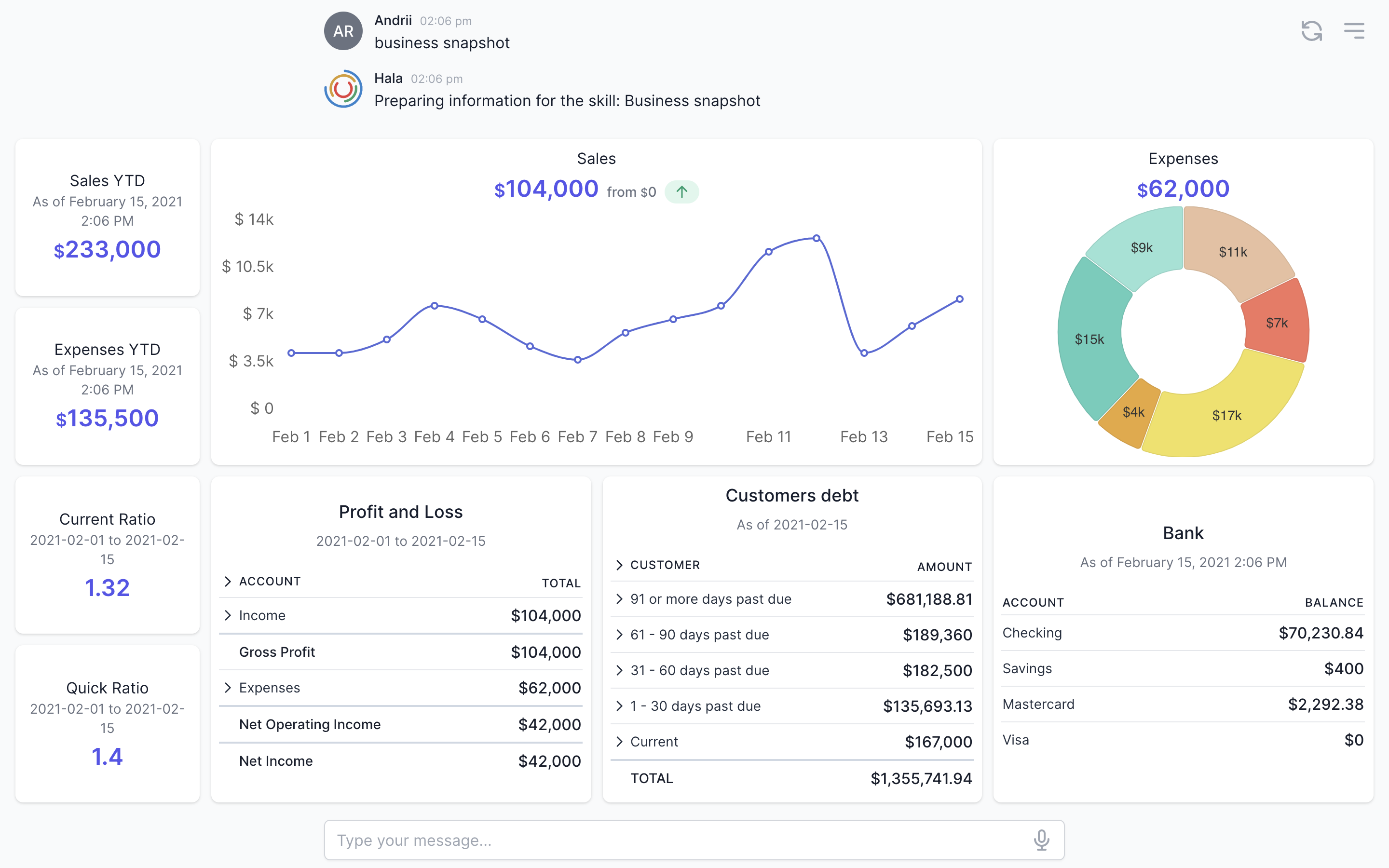Click the TOTAL $1,355,741.94 amount
This screenshot has width=1389, height=868.
point(921,778)
